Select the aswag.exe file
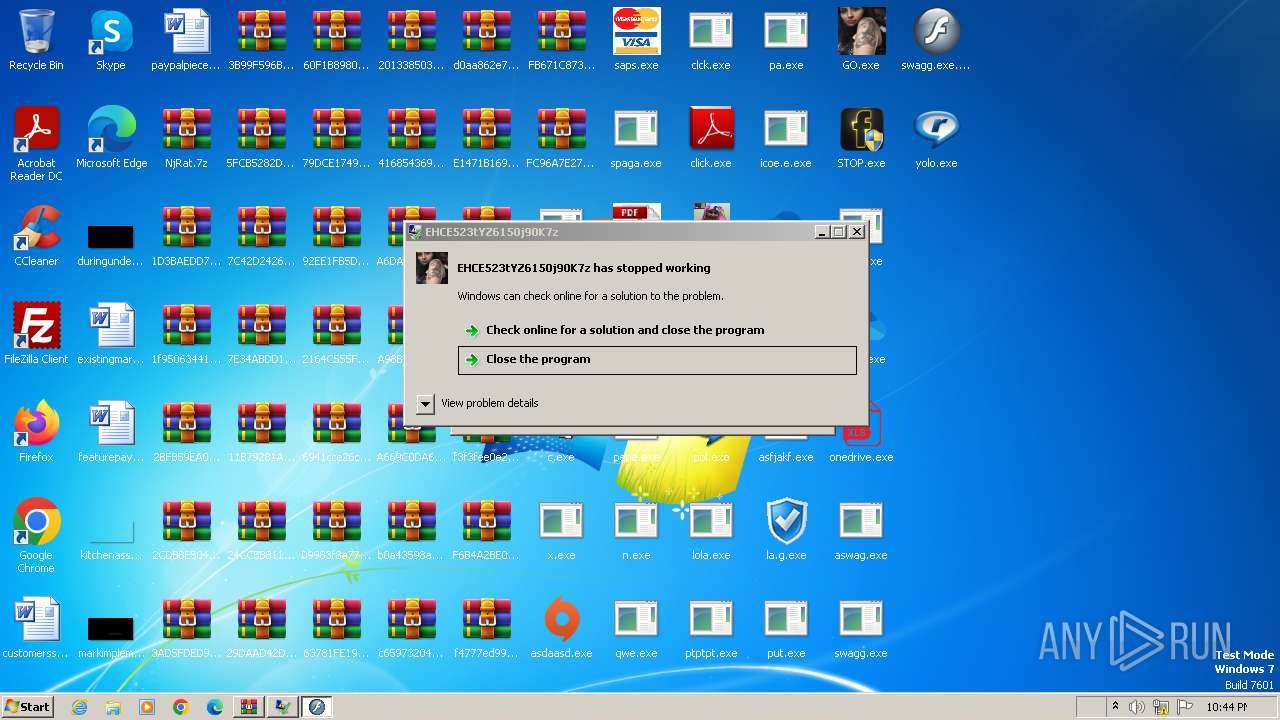The image size is (1280, 720). pos(861,530)
